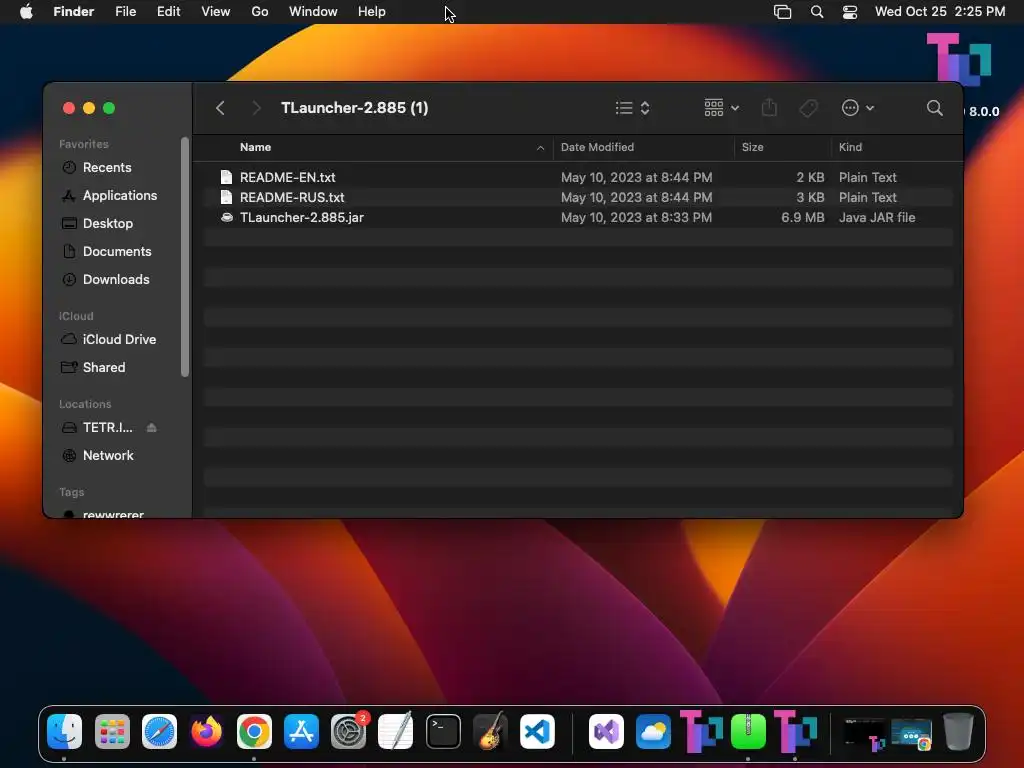
Task: Open the ellipsis action menu
Action: click(857, 108)
